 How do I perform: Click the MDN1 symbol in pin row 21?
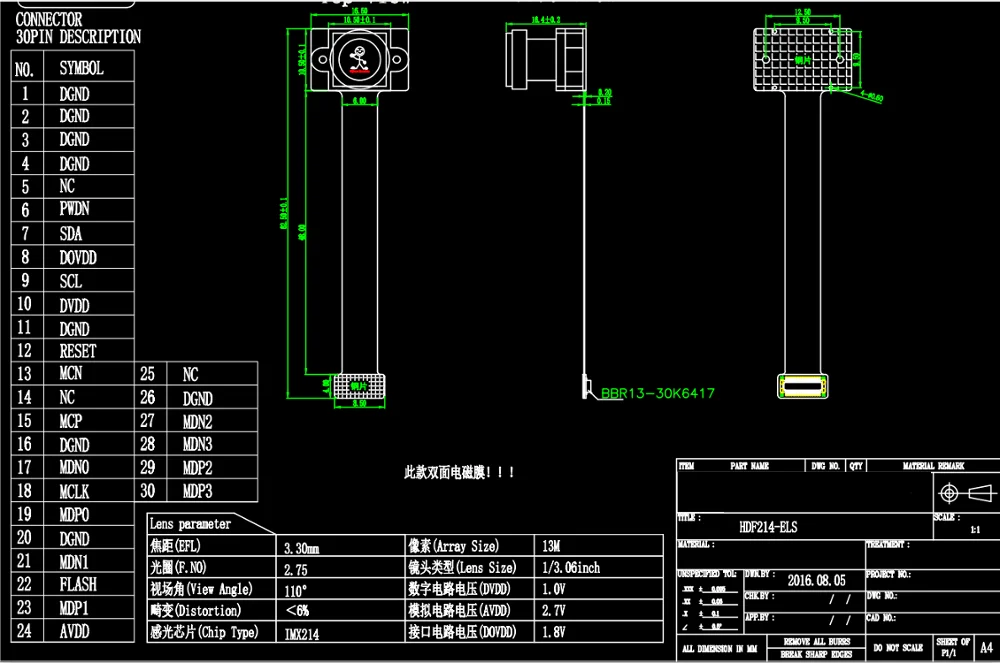(74, 562)
